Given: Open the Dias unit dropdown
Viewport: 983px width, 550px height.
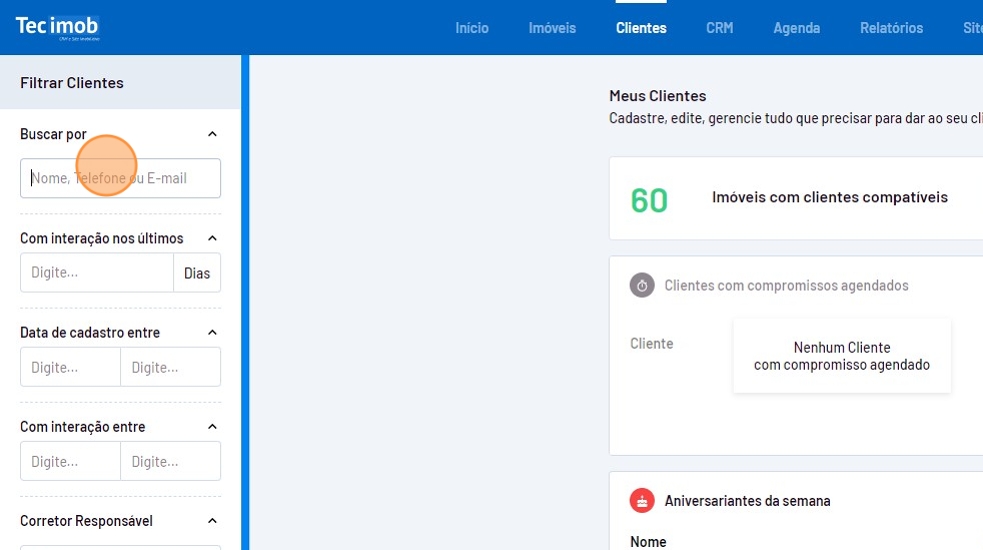Looking at the screenshot, I should 197,273.
